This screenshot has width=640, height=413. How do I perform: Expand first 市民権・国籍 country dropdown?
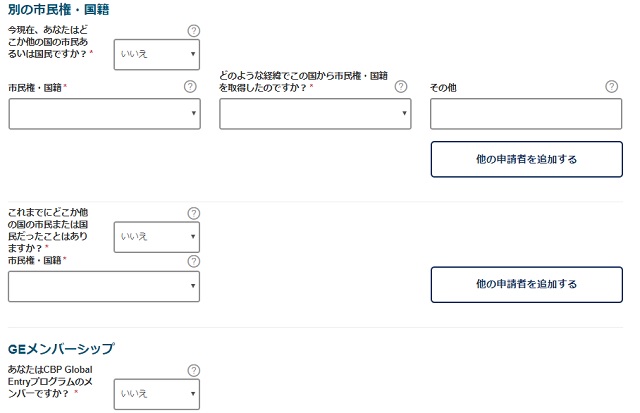click(104, 113)
